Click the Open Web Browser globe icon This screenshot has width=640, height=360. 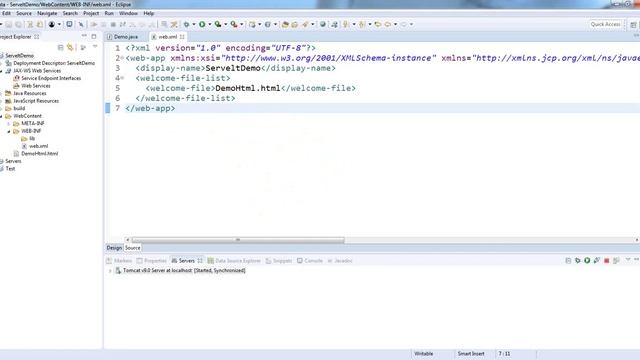(x=323, y=24)
